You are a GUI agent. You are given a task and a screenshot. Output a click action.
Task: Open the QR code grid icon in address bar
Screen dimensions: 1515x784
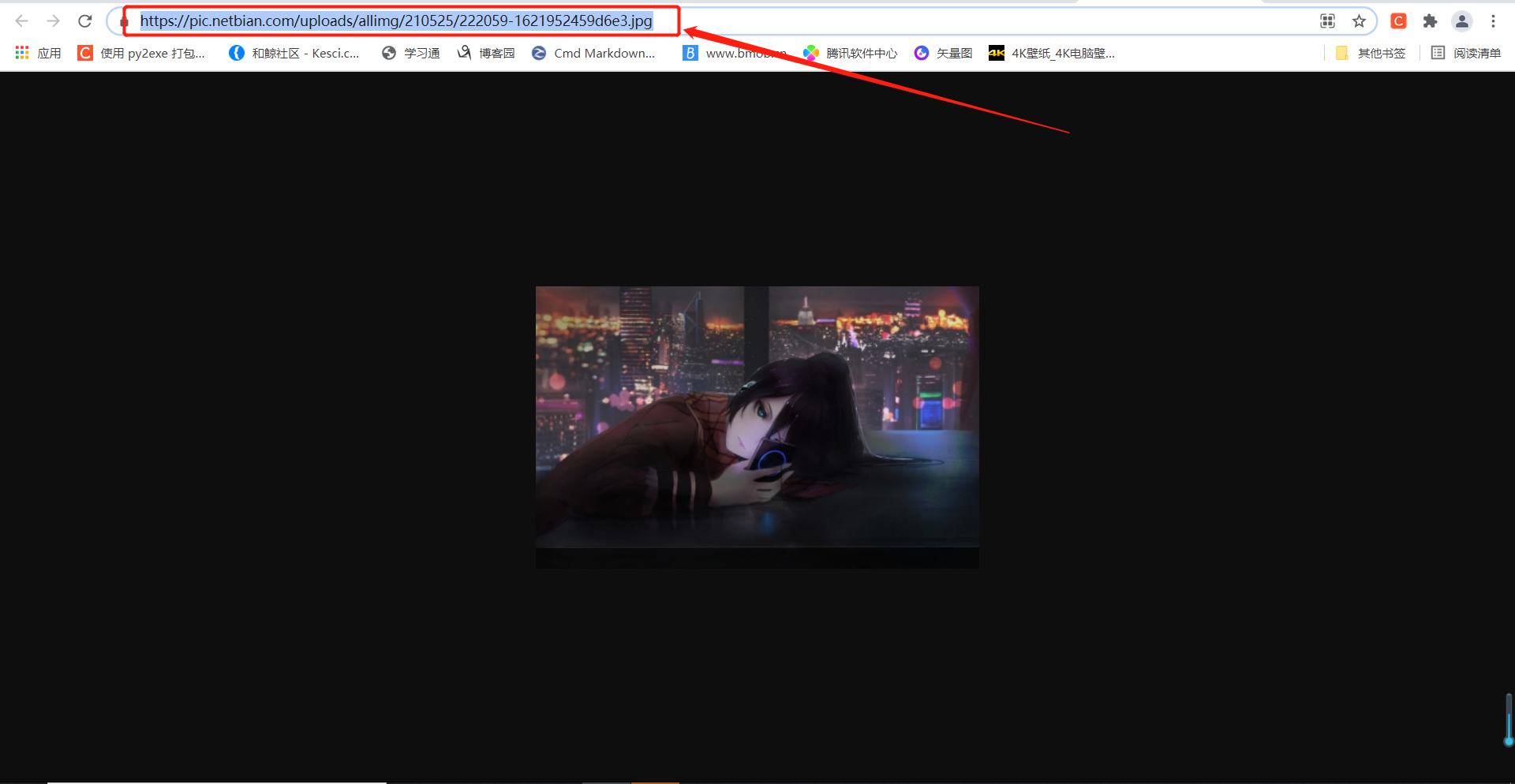pyautogui.click(x=1328, y=21)
